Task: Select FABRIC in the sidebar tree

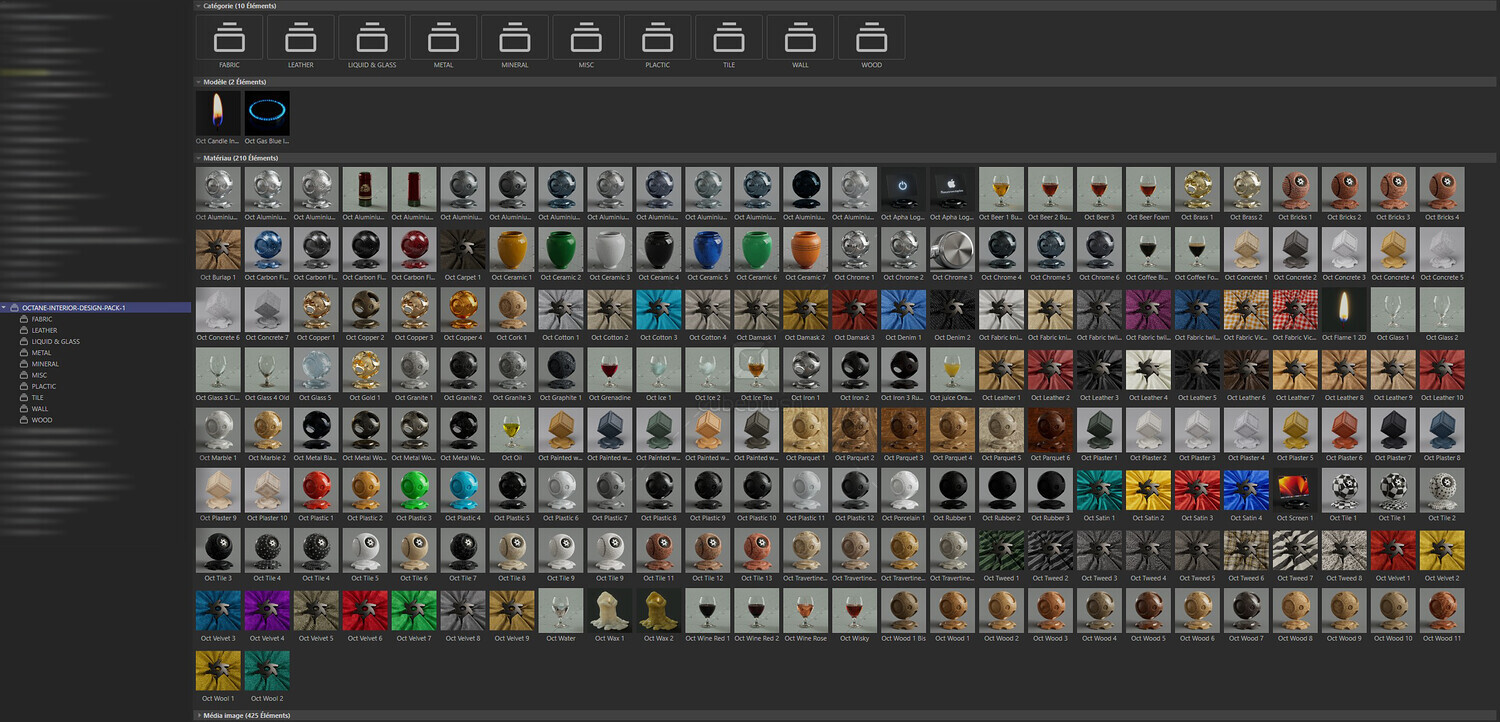Action: coord(42,319)
